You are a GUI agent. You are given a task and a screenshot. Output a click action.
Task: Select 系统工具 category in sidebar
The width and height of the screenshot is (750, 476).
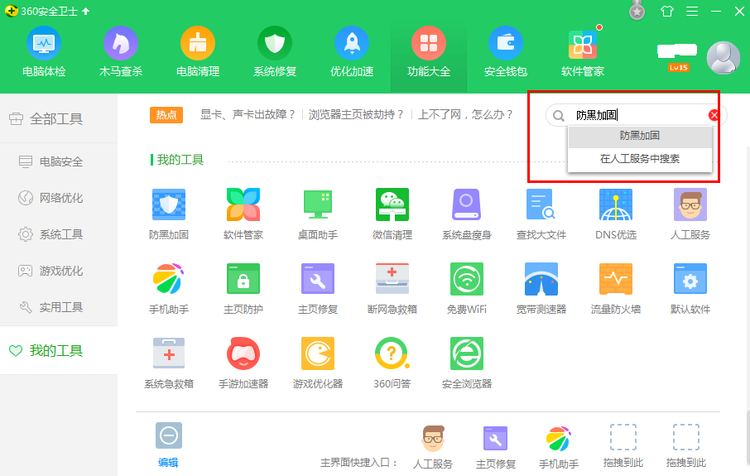(60, 234)
